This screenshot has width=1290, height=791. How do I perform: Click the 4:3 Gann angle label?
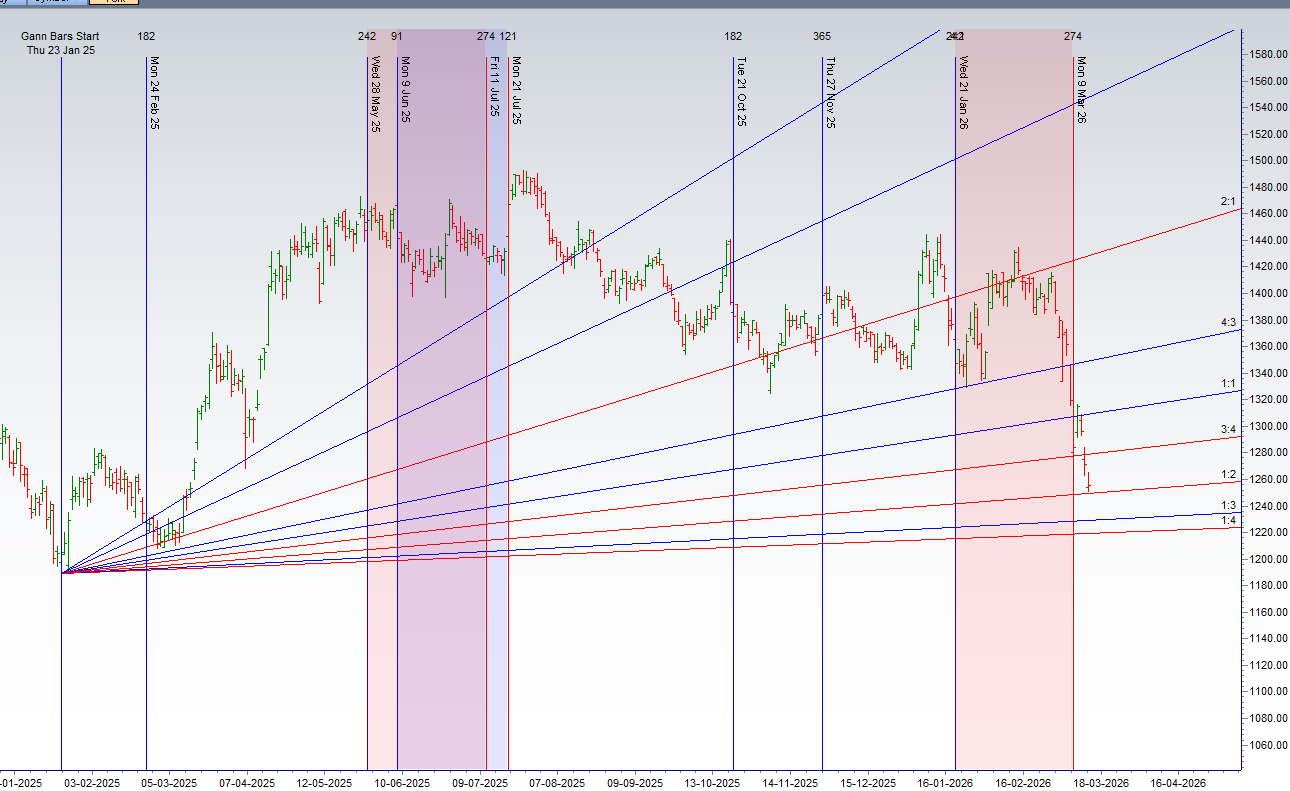coord(1228,322)
